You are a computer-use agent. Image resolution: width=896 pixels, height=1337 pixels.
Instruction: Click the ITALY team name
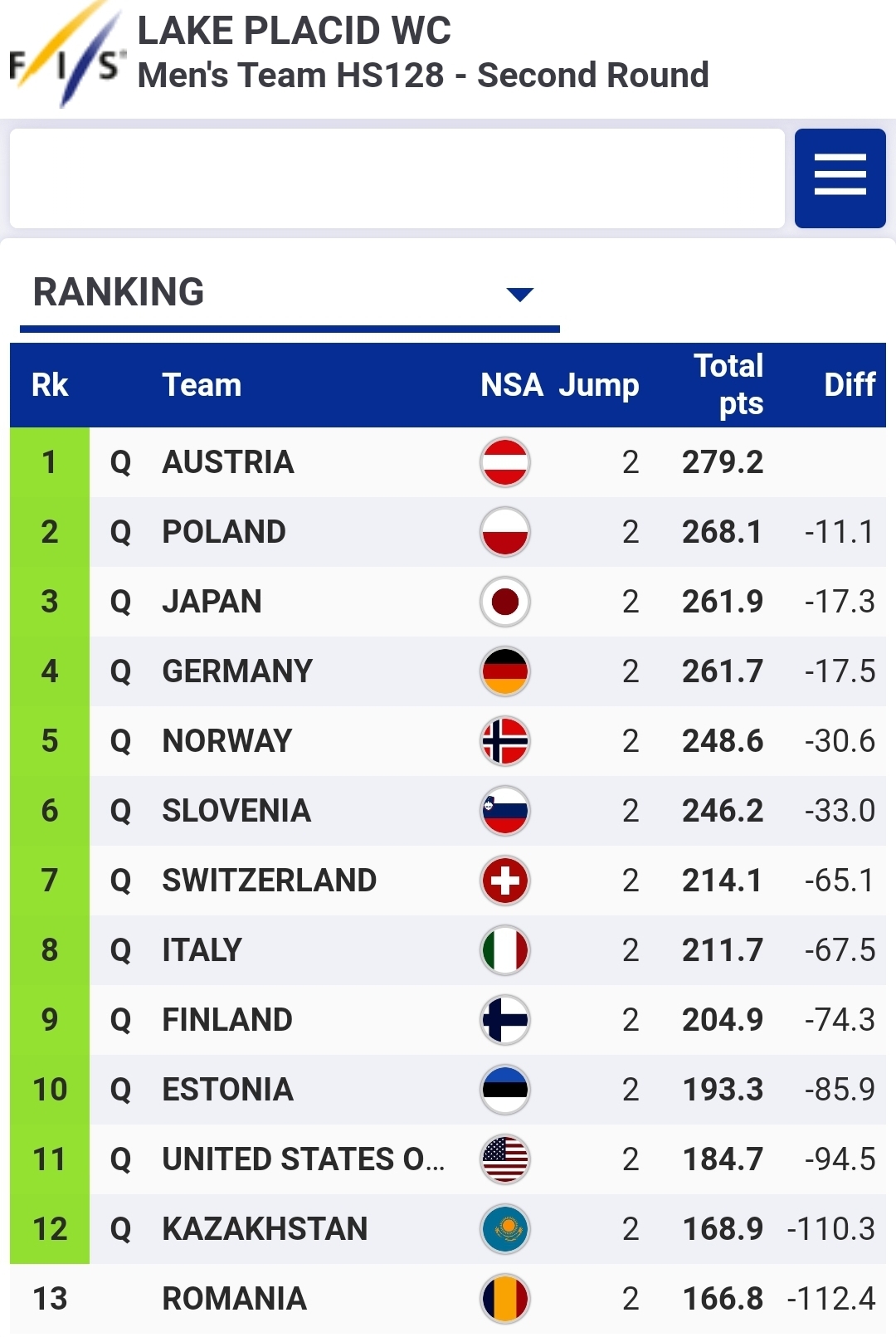pos(202,950)
